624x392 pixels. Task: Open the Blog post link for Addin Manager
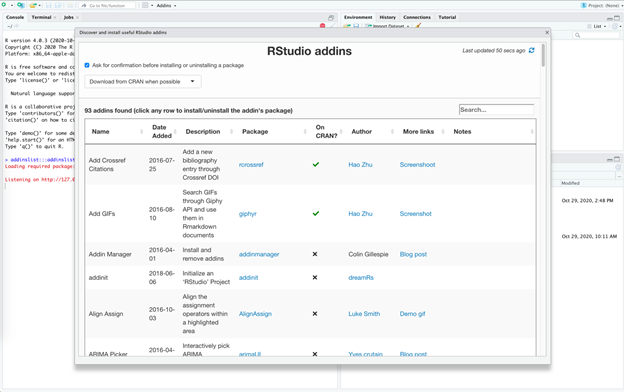[413, 254]
